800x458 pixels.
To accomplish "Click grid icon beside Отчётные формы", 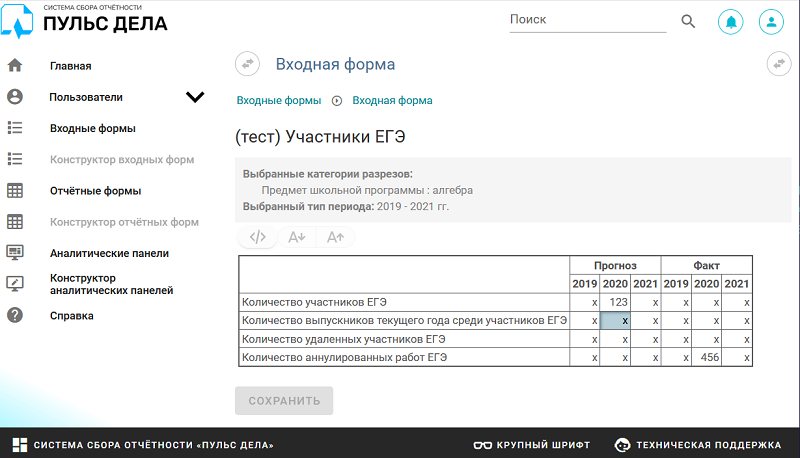I will (15, 191).
